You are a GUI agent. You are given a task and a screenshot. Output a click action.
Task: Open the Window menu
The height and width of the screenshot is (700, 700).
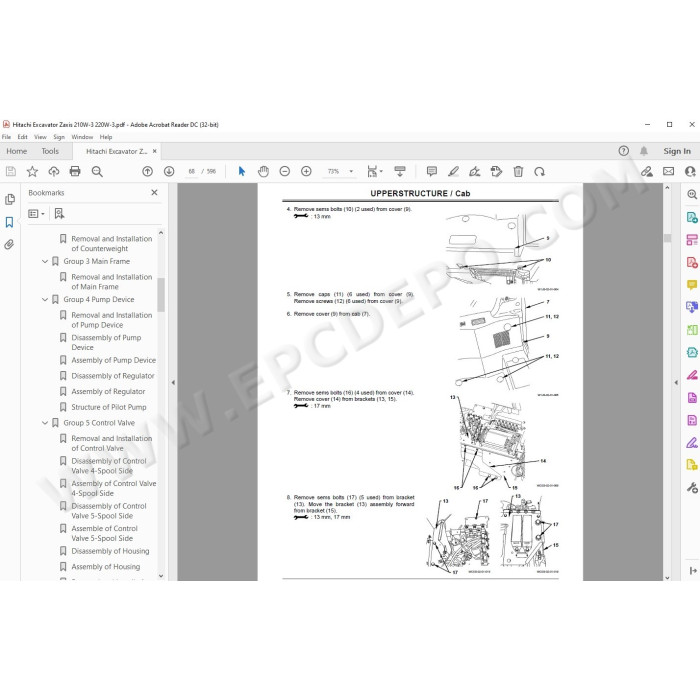pyautogui.click(x=82, y=137)
